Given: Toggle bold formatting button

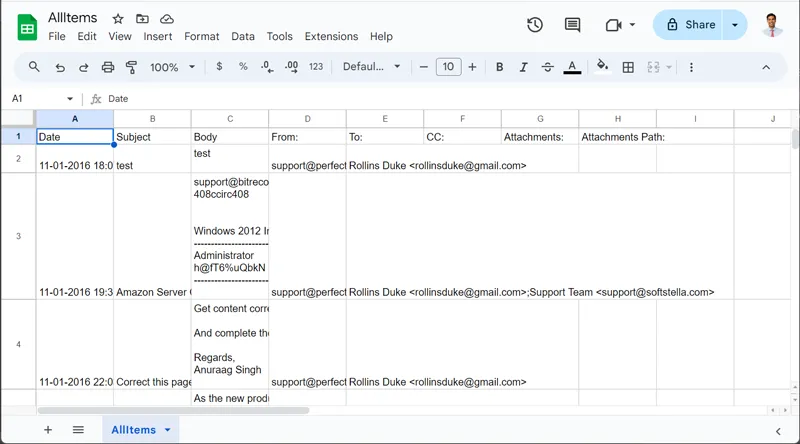Looking at the screenshot, I should point(500,67).
